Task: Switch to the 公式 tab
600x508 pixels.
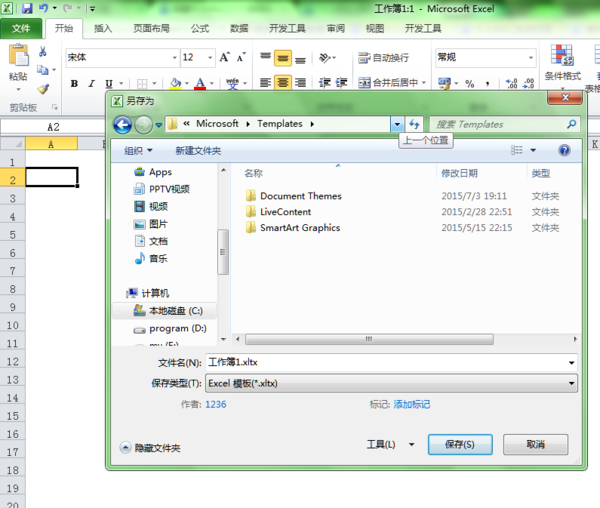Action: (200, 28)
